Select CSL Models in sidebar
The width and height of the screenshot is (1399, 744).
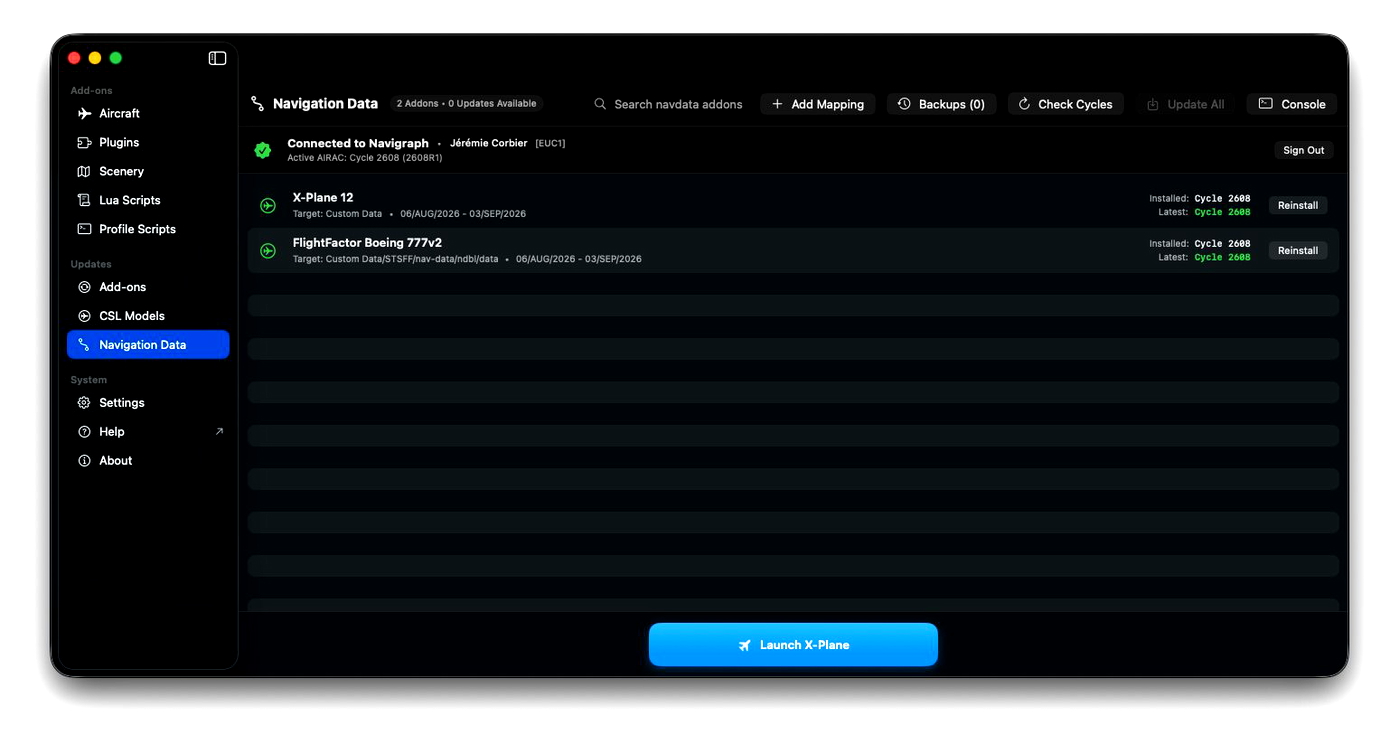click(x=148, y=316)
